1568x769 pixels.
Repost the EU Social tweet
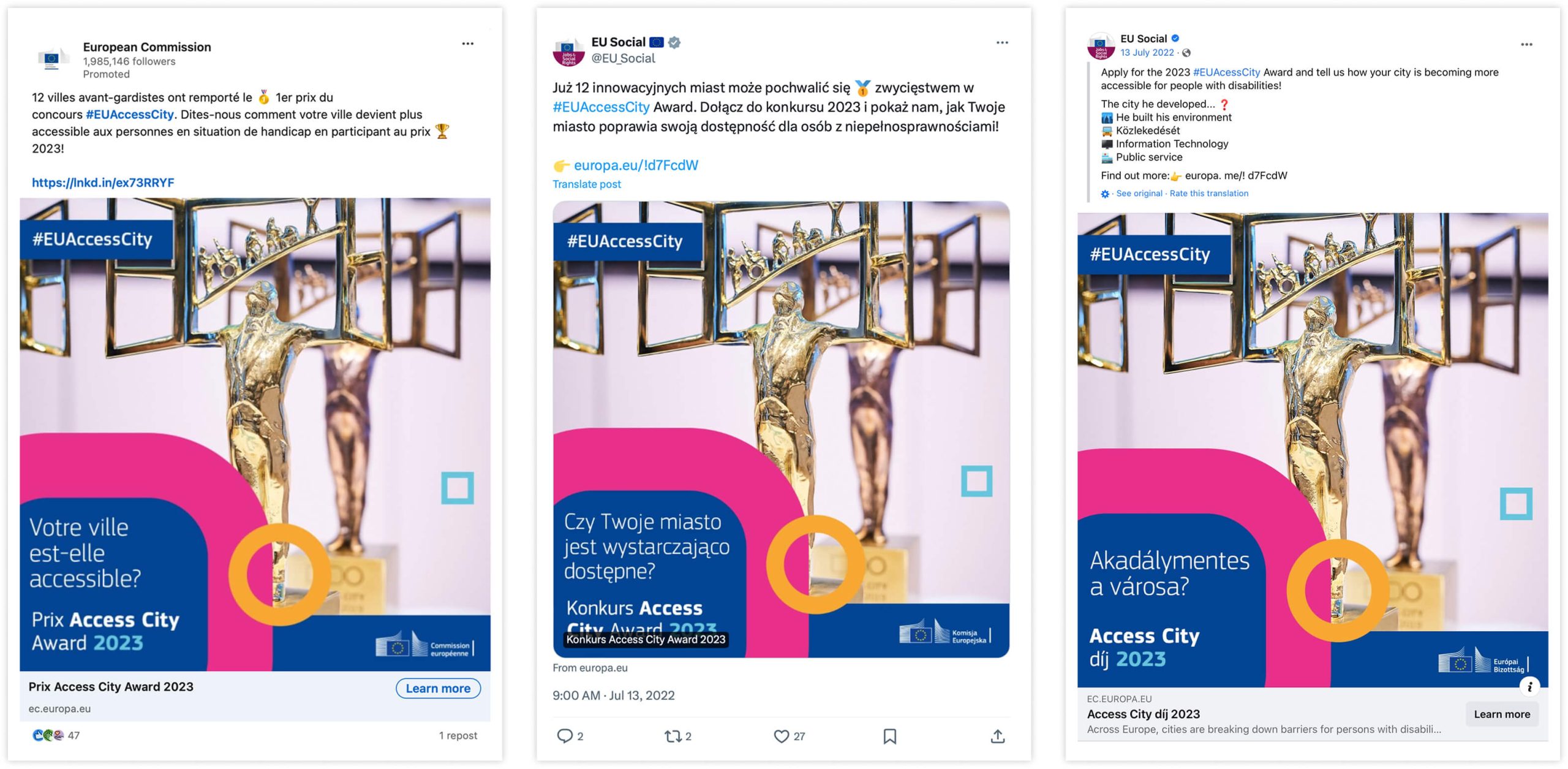click(x=673, y=736)
